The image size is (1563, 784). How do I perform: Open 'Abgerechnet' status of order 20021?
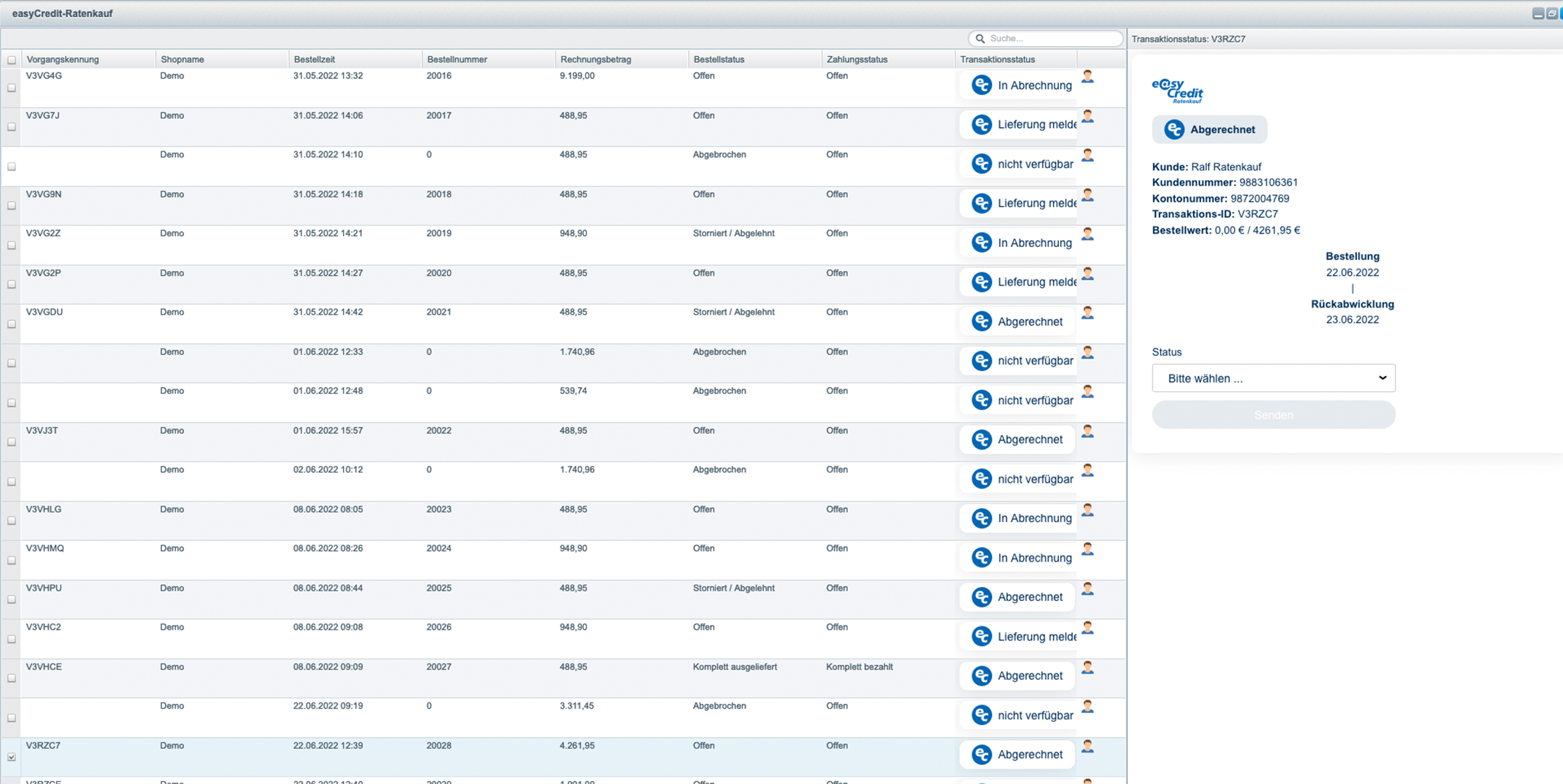pos(1017,322)
